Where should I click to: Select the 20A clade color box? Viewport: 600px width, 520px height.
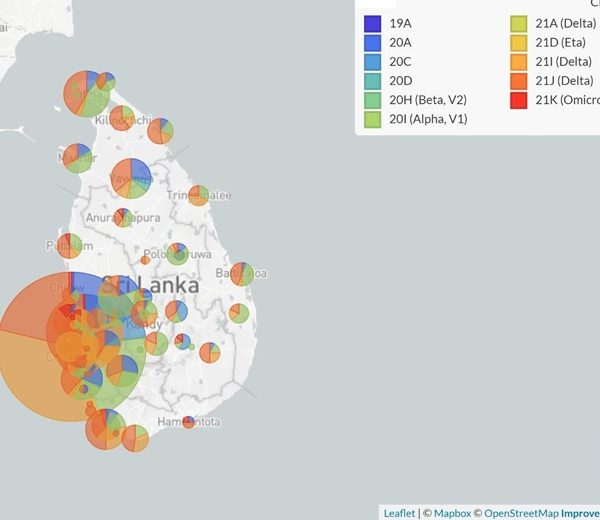point(373,42)
